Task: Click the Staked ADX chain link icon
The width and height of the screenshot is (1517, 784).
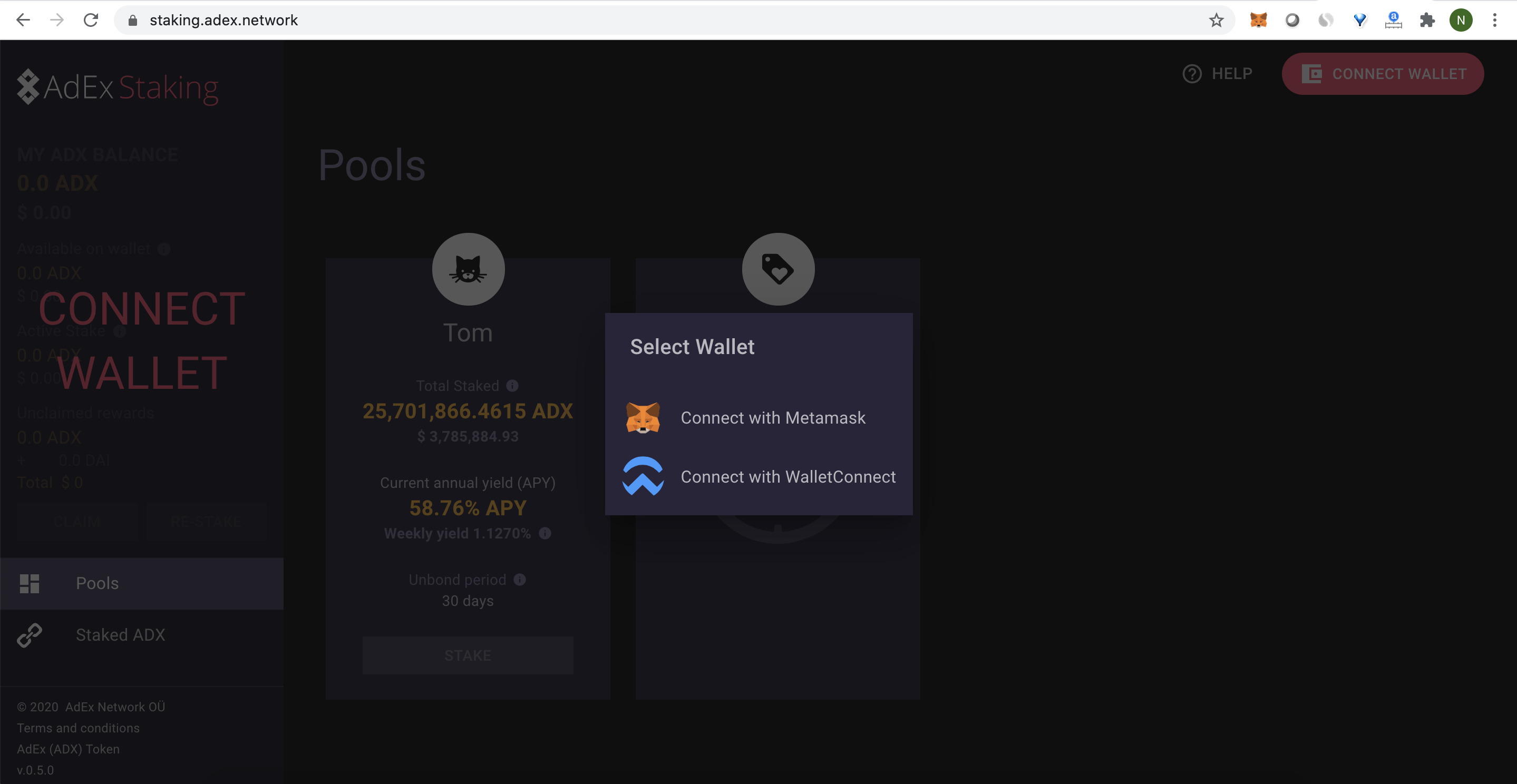Action: [x=30, y=635]
